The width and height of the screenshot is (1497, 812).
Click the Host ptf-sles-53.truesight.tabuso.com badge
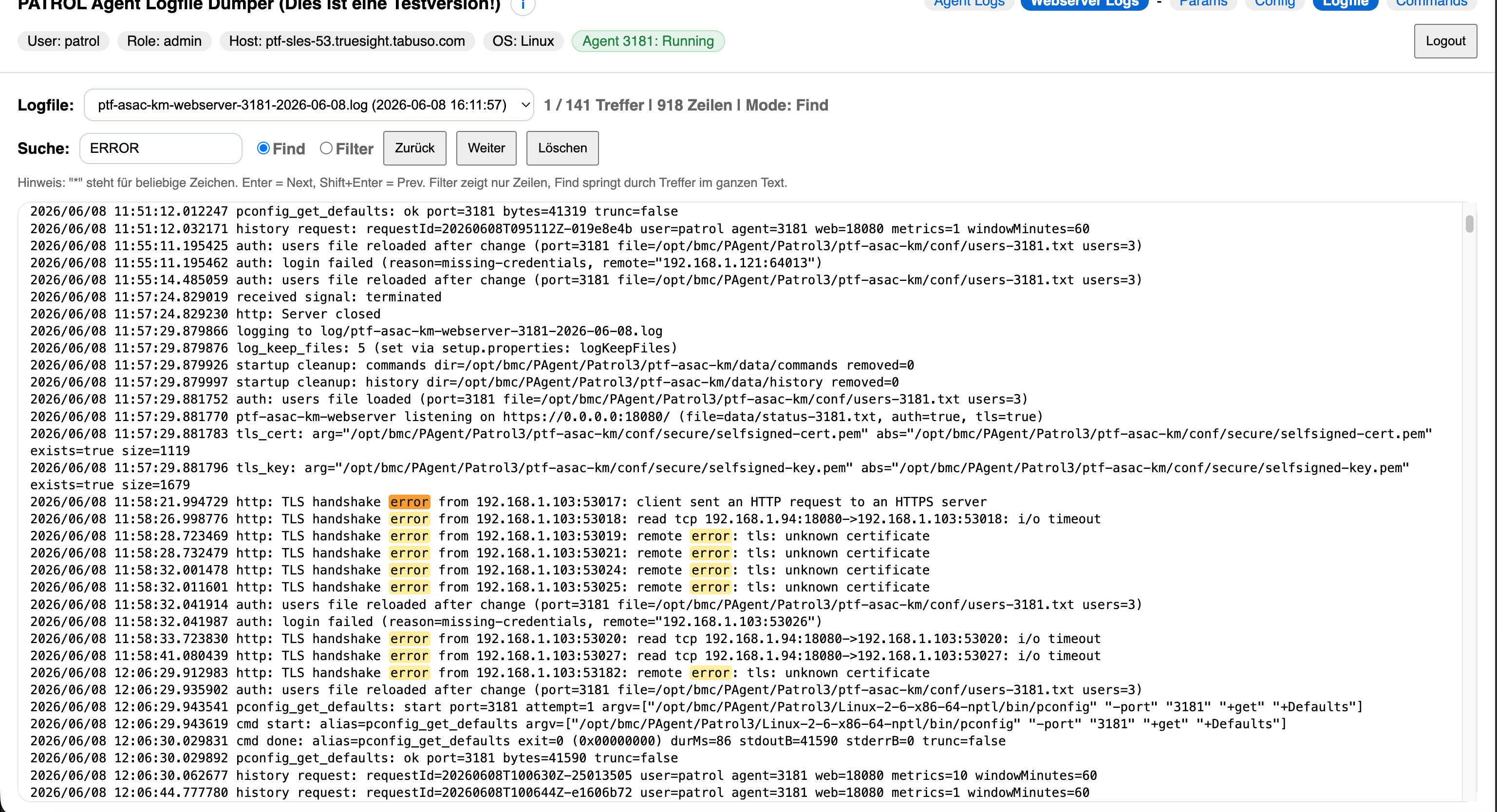click(347, 41)
